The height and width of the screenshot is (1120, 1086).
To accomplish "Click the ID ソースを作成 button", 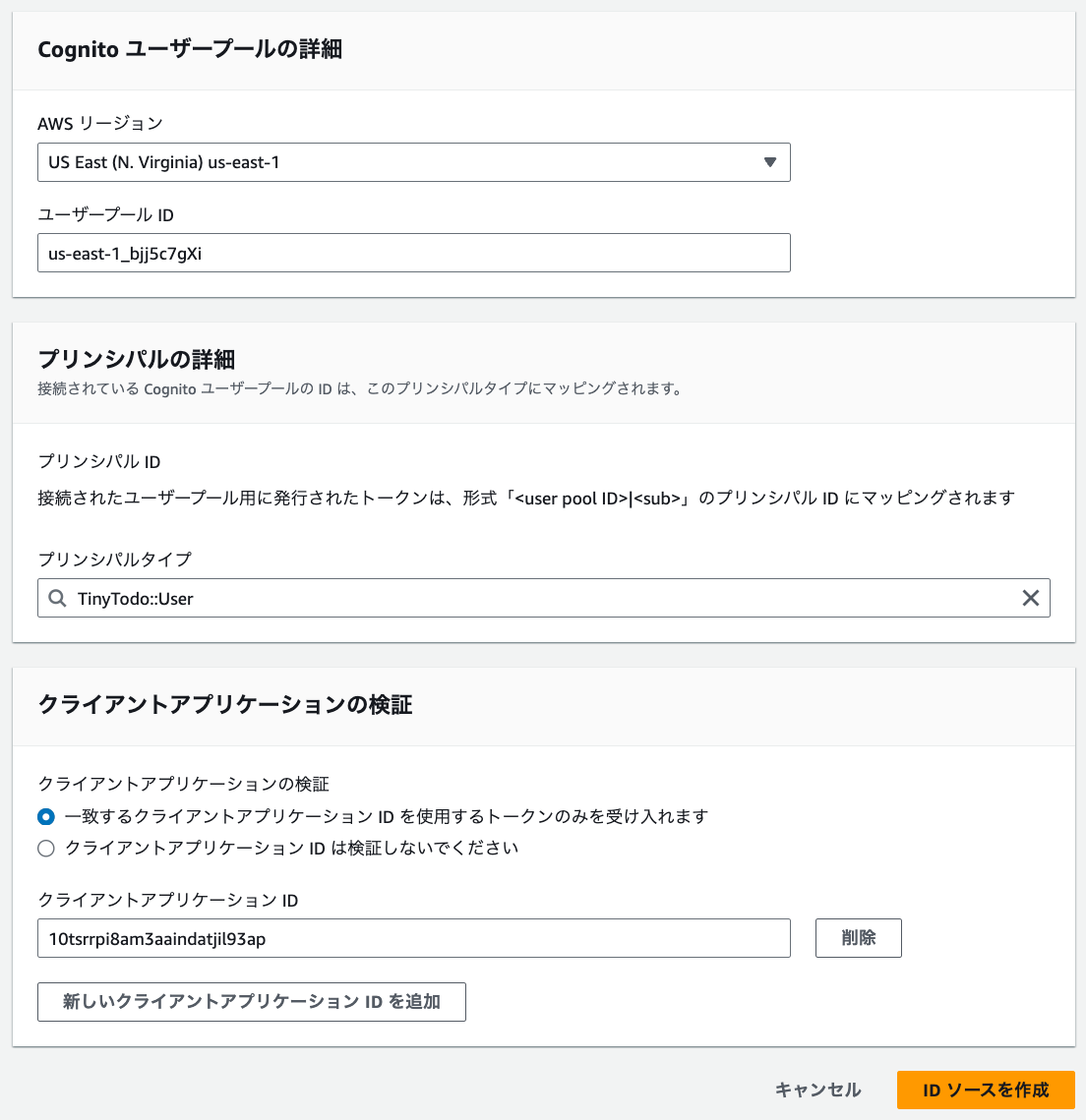I will point(986,1090).
